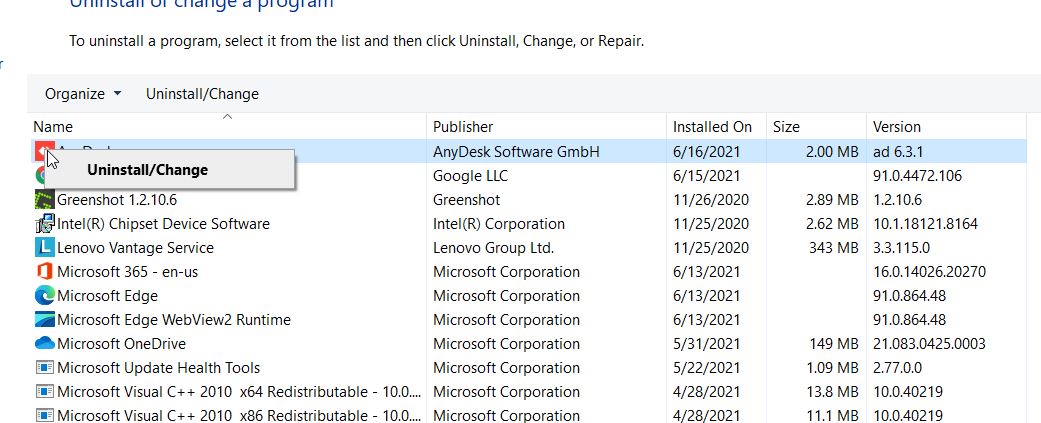Image resolution: width=1041 pixels, height=423 pixels.
Task: Click the Google LLC publisher cell
Action: pyautogui.click(x=470, y=176)
